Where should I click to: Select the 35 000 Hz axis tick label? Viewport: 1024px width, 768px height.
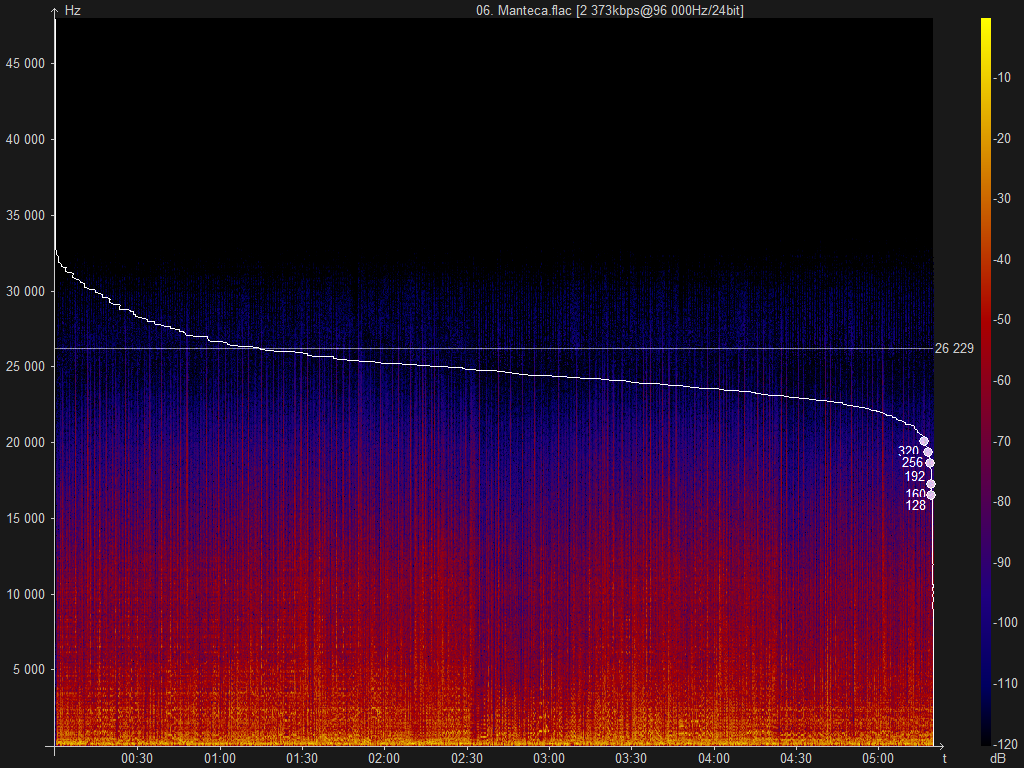pyautogui.click(x=25, y=215)
